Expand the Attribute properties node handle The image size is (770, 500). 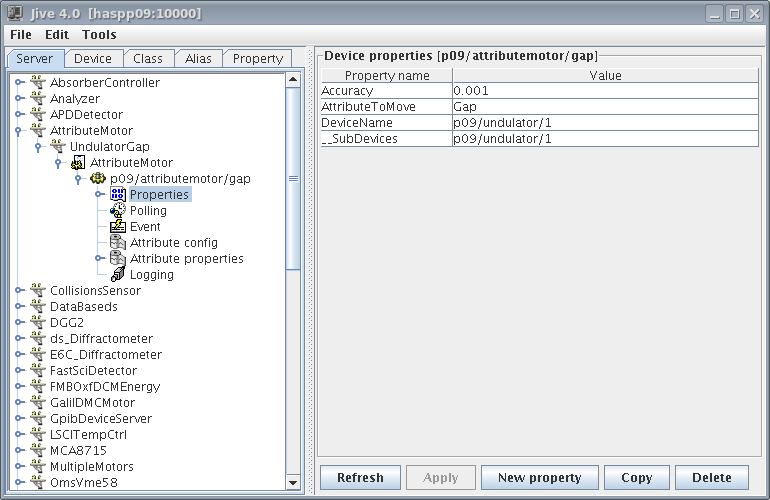coord(99,258)
